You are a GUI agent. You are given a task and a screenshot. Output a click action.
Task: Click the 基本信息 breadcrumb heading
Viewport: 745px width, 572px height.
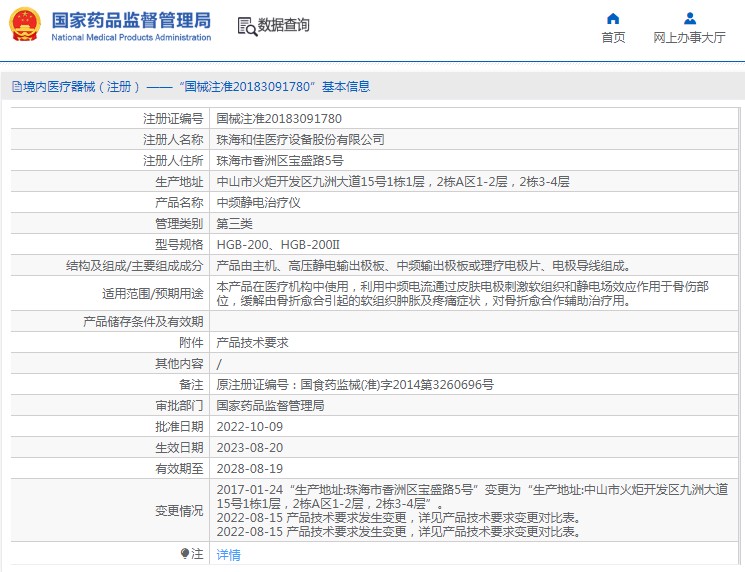[346, 86]
